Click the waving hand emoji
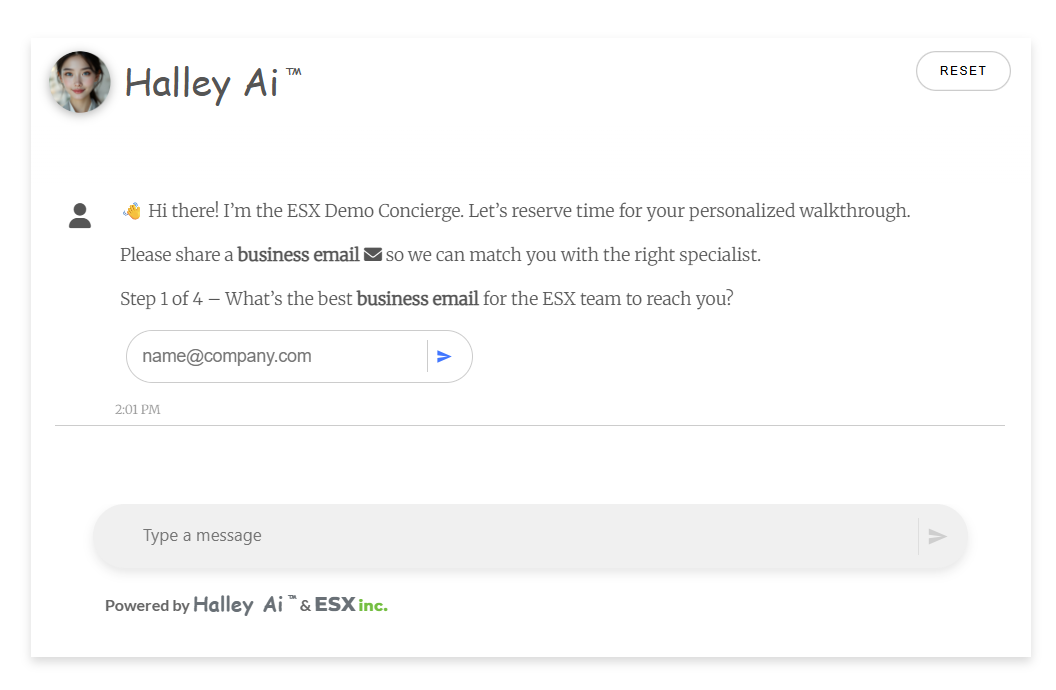Screen dimensions: 1056x690 [x=131, y=211]
